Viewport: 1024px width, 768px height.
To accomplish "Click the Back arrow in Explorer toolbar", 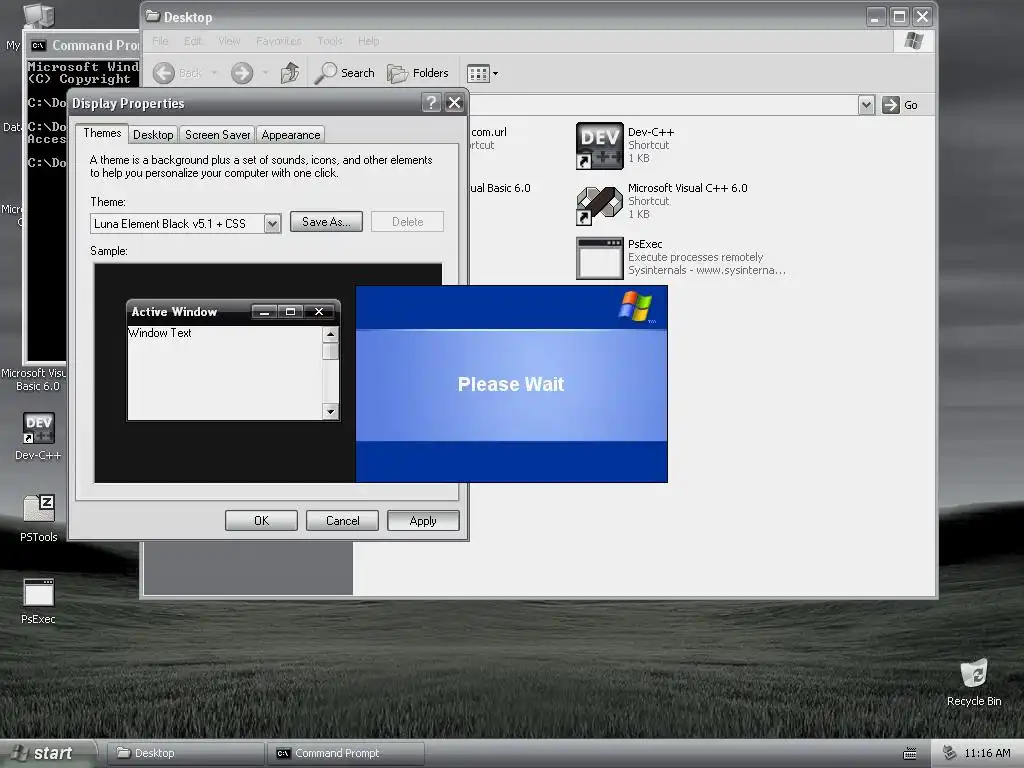I will click(x=164, y=73).
